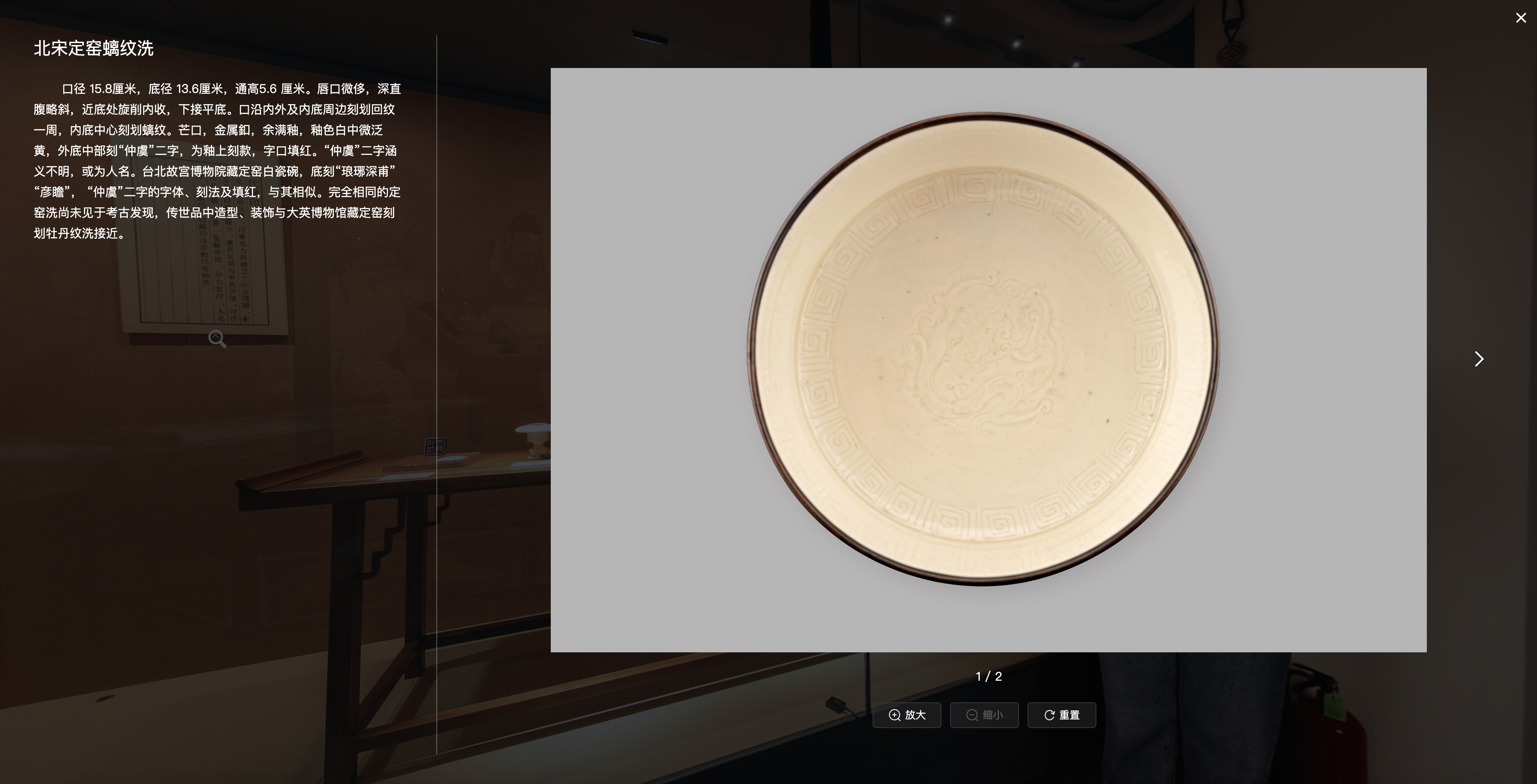Click the title 北宋定窑螭纹洗

point(94,48)
